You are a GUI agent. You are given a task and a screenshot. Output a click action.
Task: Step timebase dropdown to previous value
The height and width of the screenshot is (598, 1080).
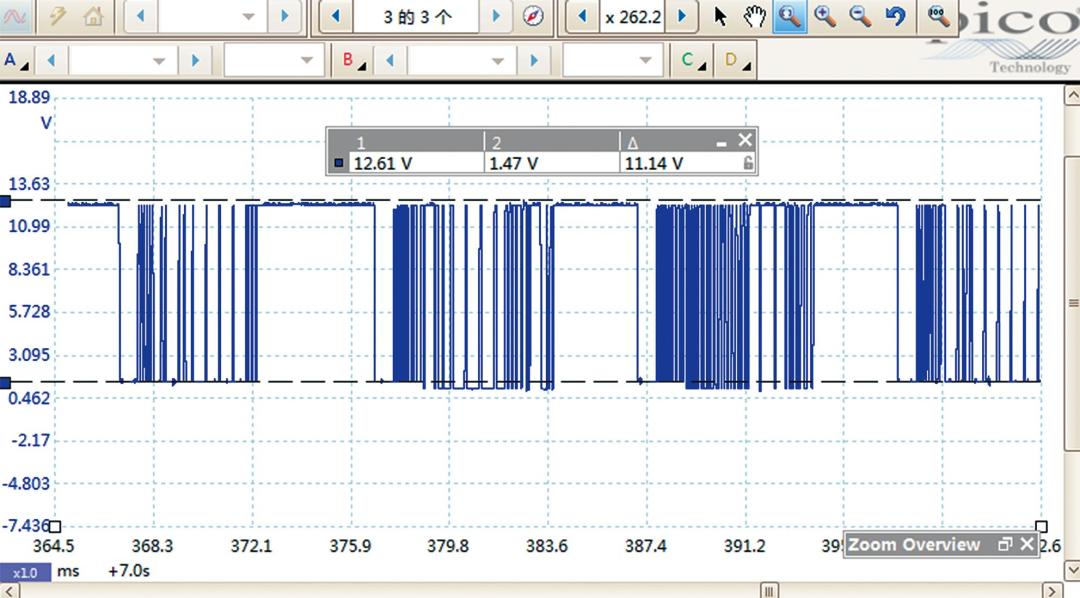(x=141, y=17)
